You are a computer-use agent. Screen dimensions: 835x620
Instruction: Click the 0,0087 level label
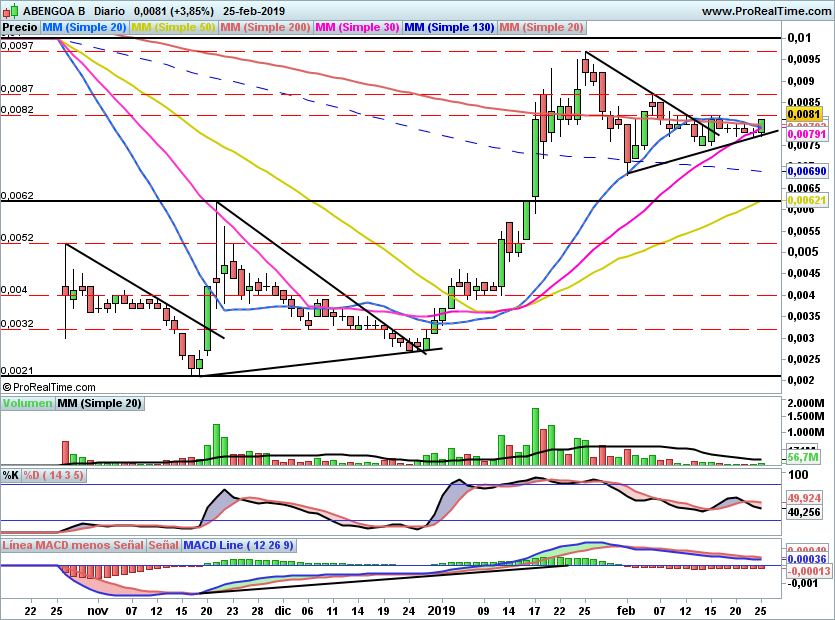pos(17,89)
